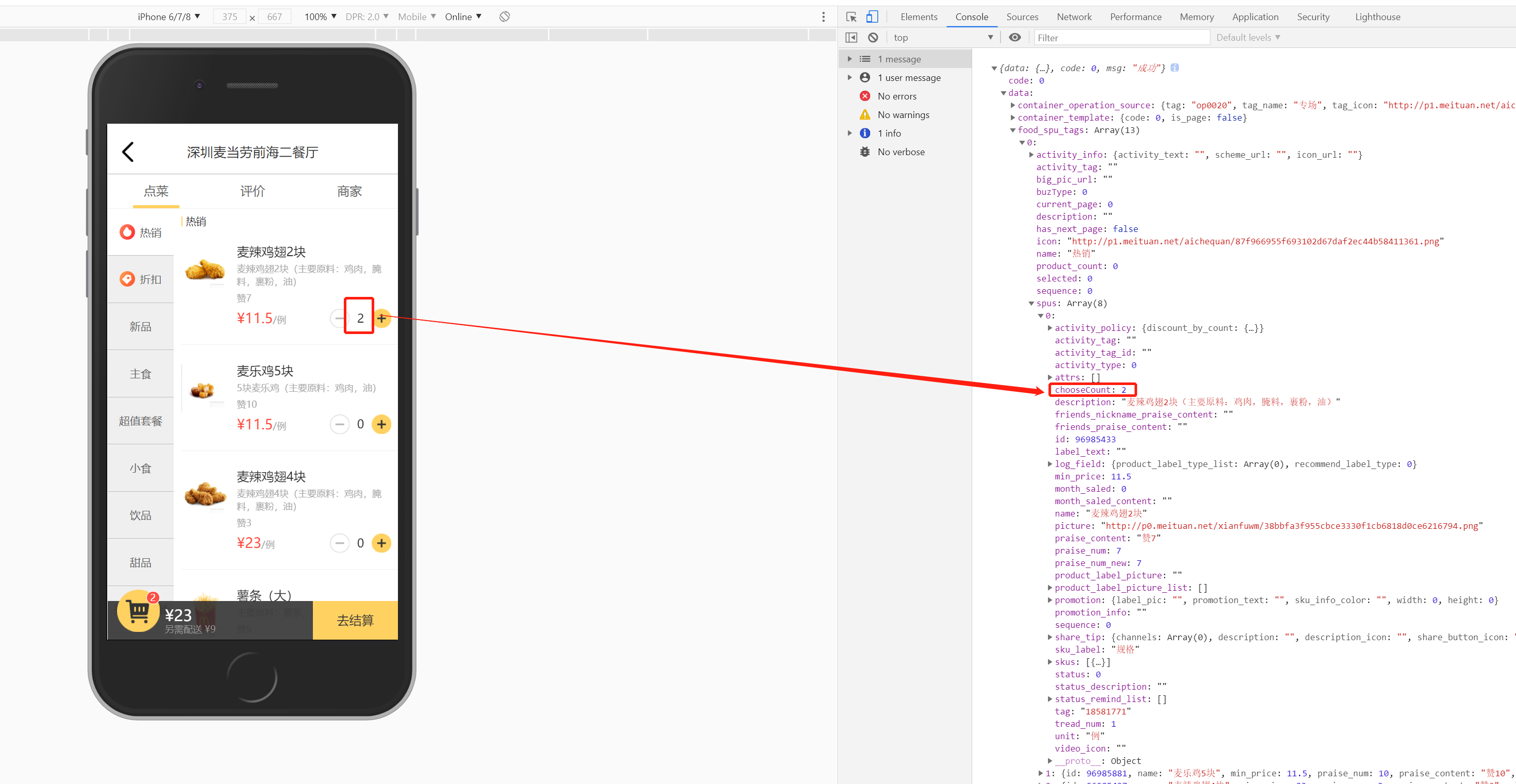Toggle the console sidebar panel icon
Image resolution: width=1516 pixels, height=784 pixels.
[x=851, y=38]
